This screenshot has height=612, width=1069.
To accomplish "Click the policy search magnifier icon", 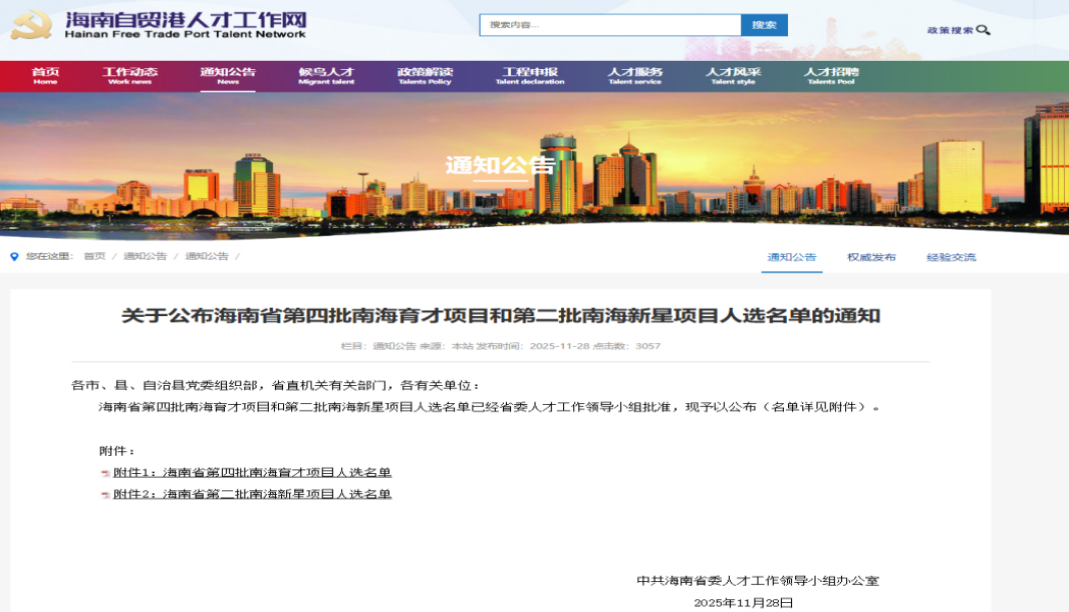I will [984, 30].
